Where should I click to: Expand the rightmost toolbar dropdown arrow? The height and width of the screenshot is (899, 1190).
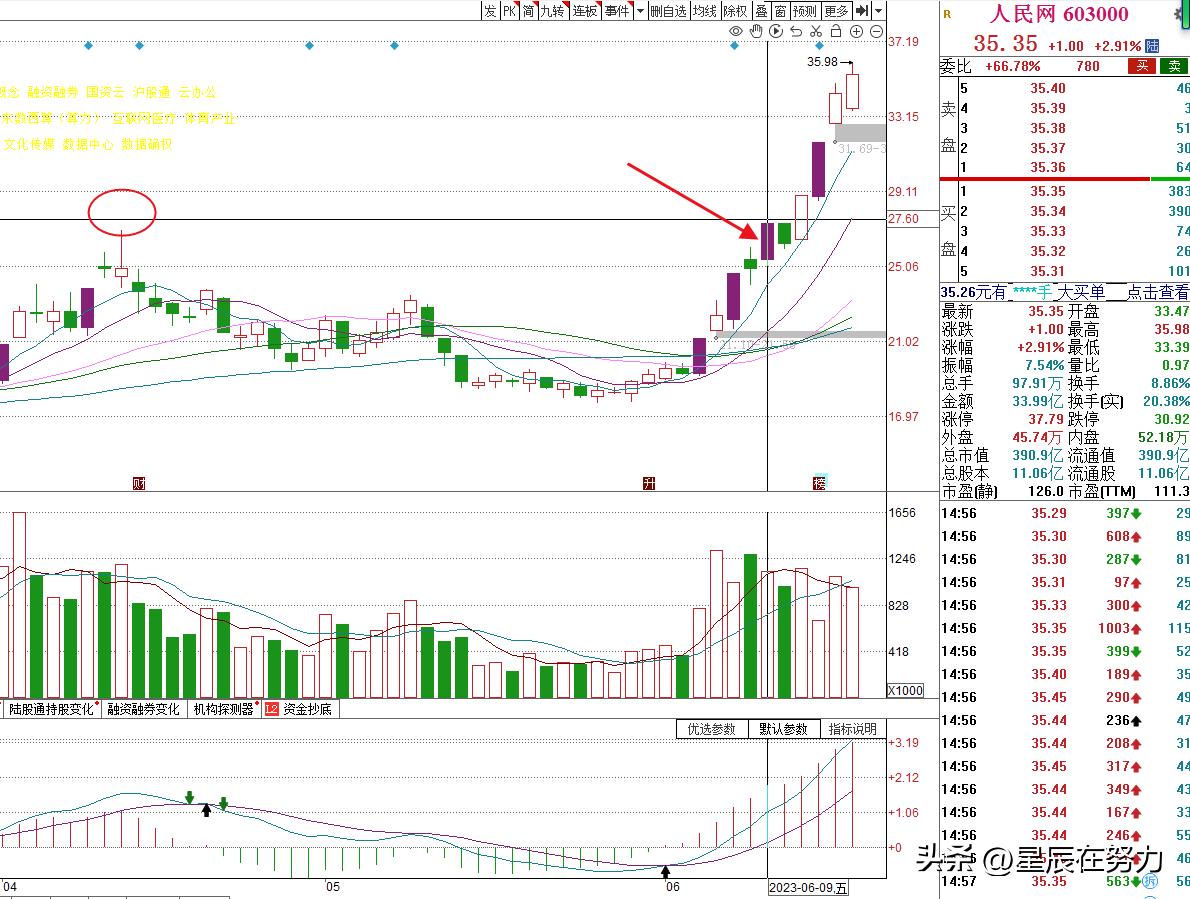pos(879,11)
